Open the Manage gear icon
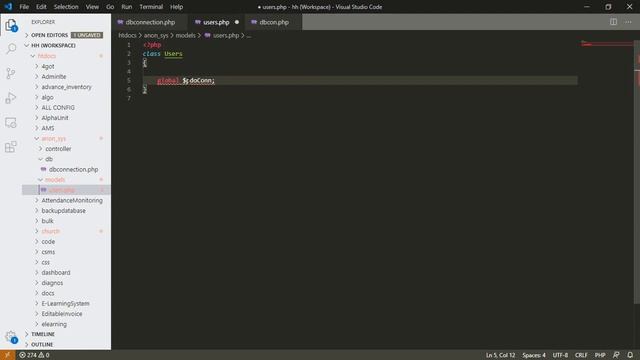 coord(11,337)
